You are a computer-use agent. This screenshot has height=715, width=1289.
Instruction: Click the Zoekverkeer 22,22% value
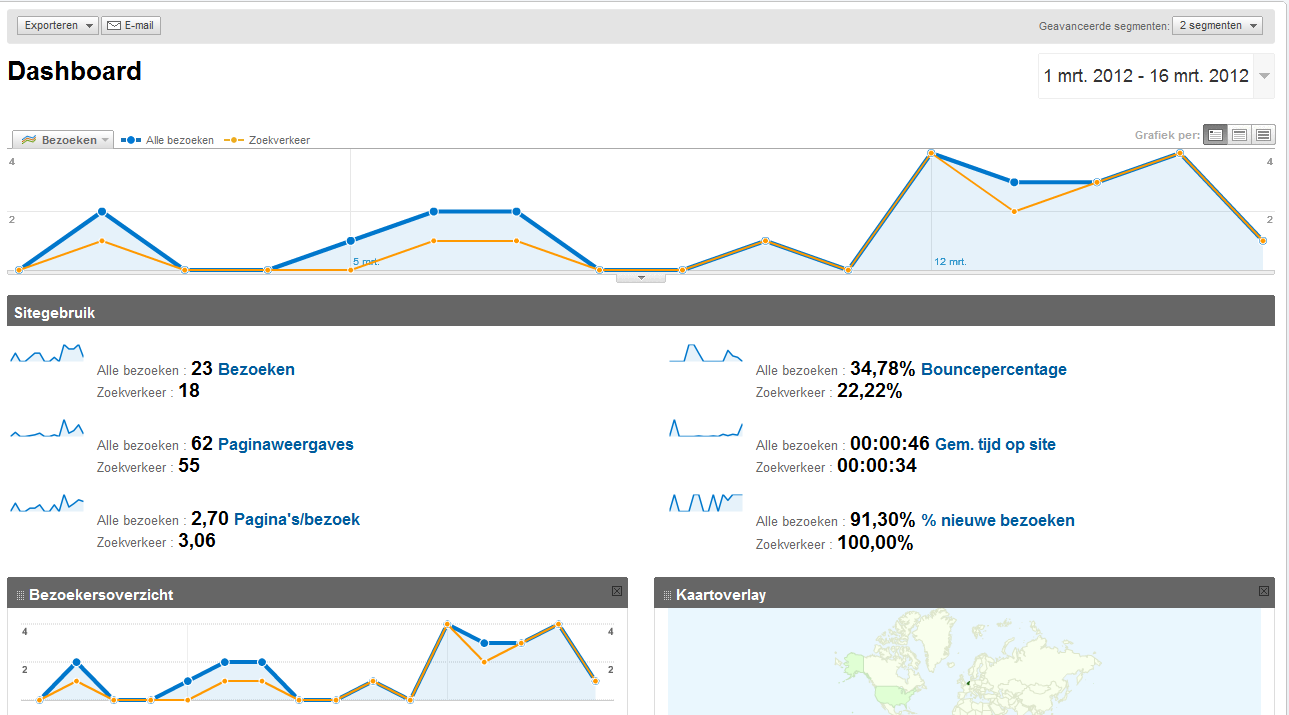[870, 391]
